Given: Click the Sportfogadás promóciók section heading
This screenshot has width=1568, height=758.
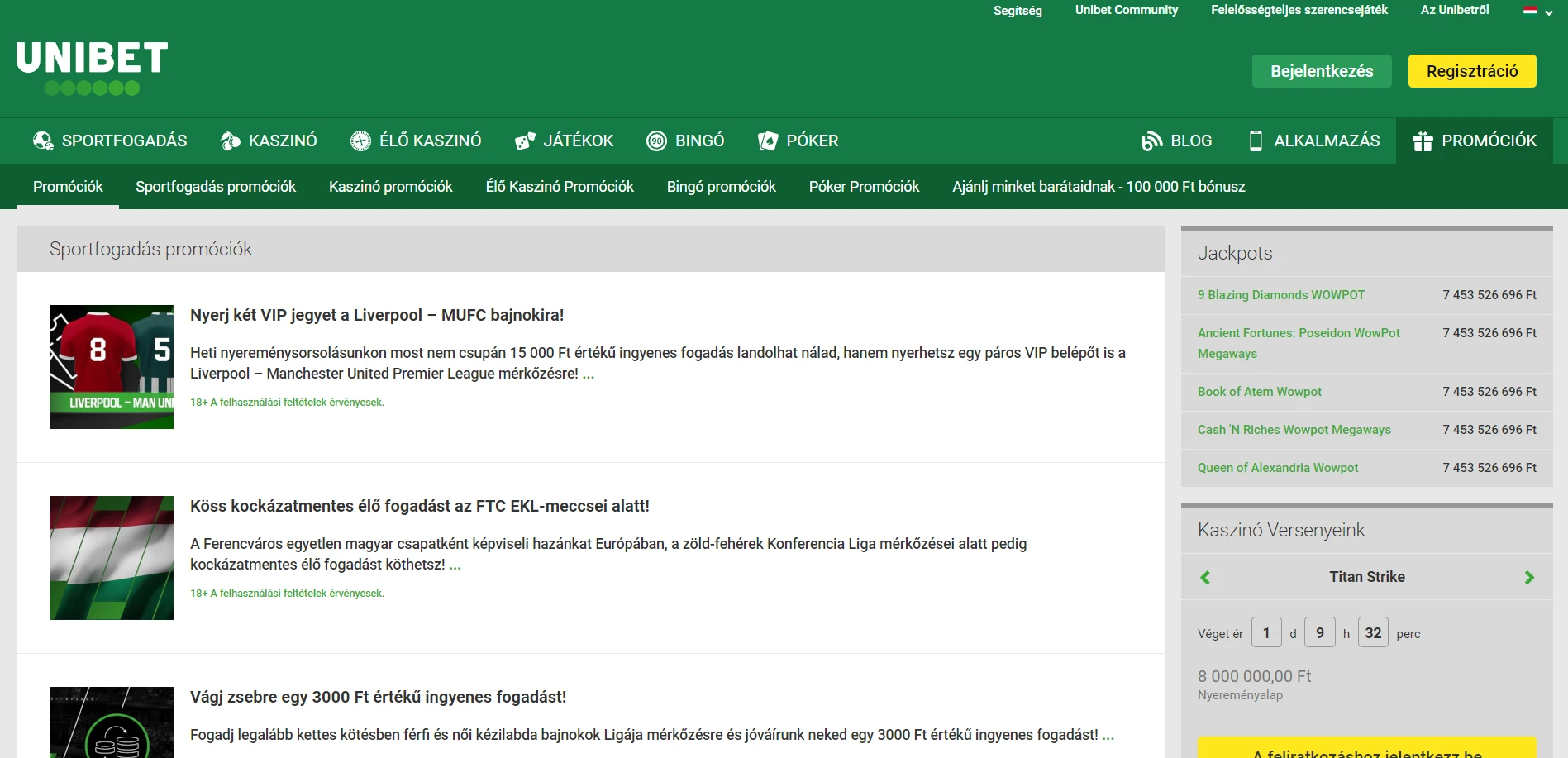Looking at the screenshot, I should coord(150,249).
